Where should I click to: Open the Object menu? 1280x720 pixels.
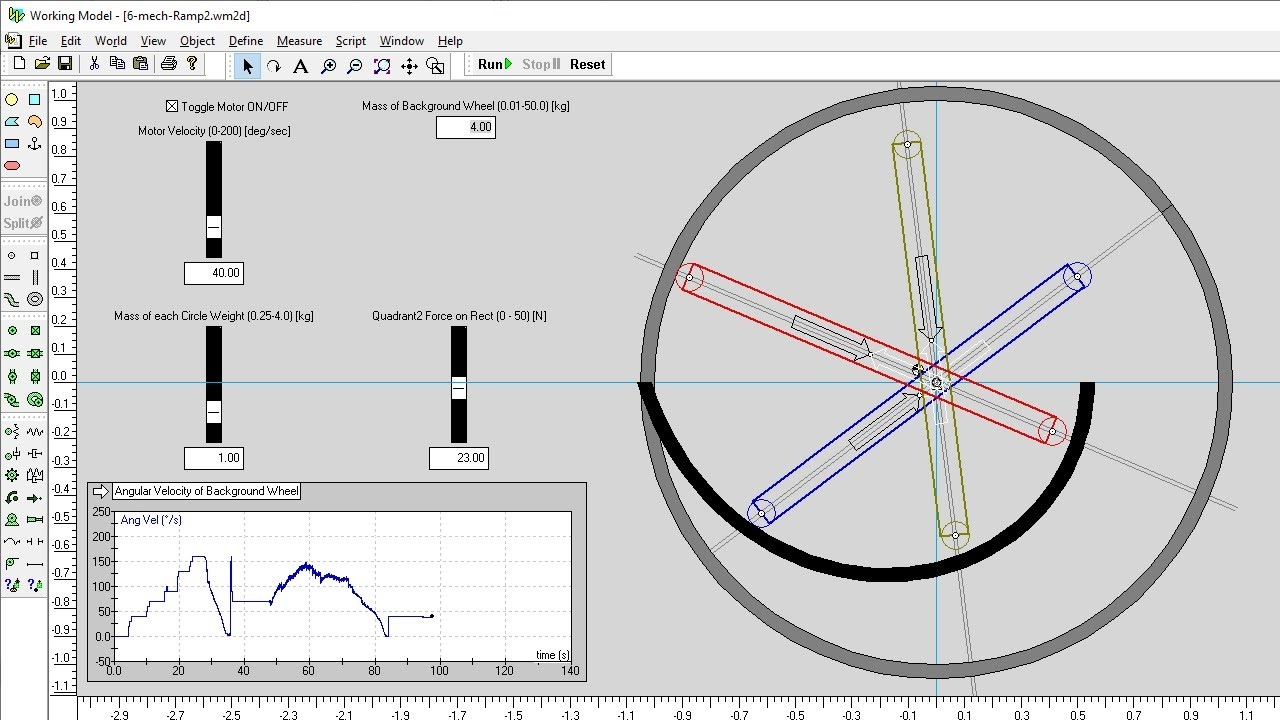197,41
